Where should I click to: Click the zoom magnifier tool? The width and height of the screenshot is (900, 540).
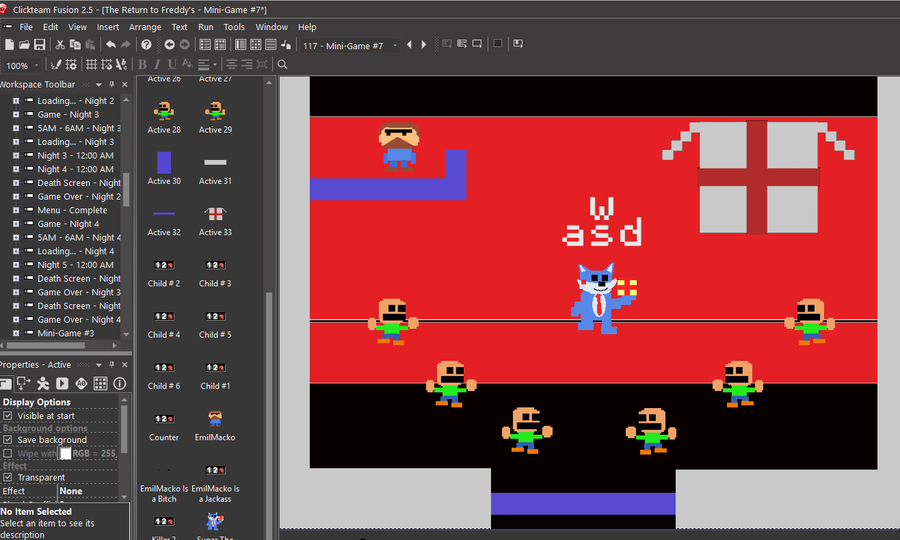pyautogui.click(x=282, y=65)
